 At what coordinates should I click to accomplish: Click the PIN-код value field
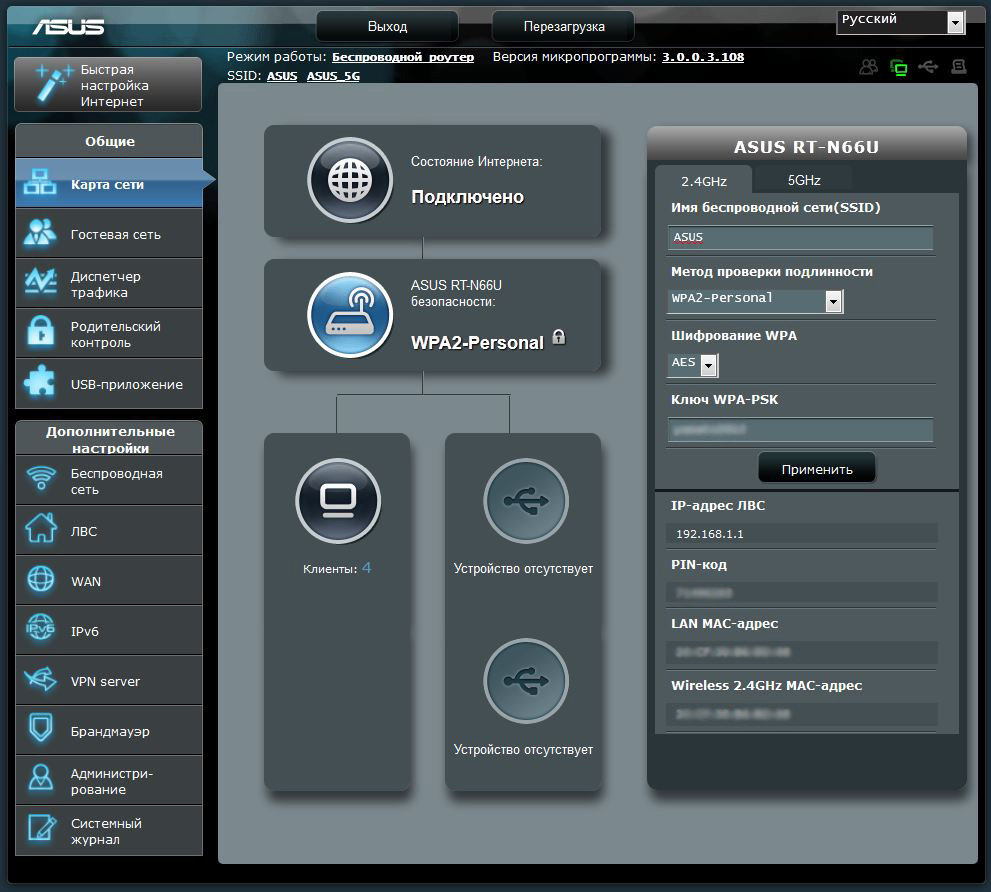[801, 593]
